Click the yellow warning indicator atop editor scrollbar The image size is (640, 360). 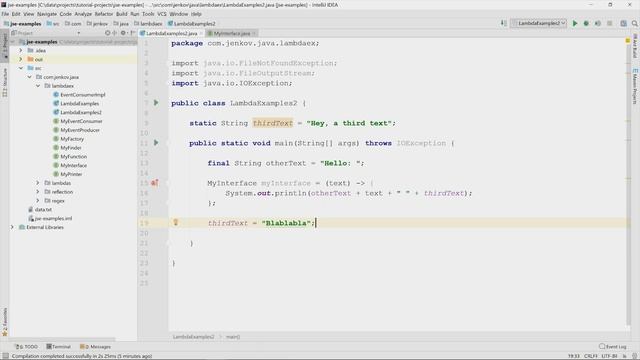coord(628,40)
